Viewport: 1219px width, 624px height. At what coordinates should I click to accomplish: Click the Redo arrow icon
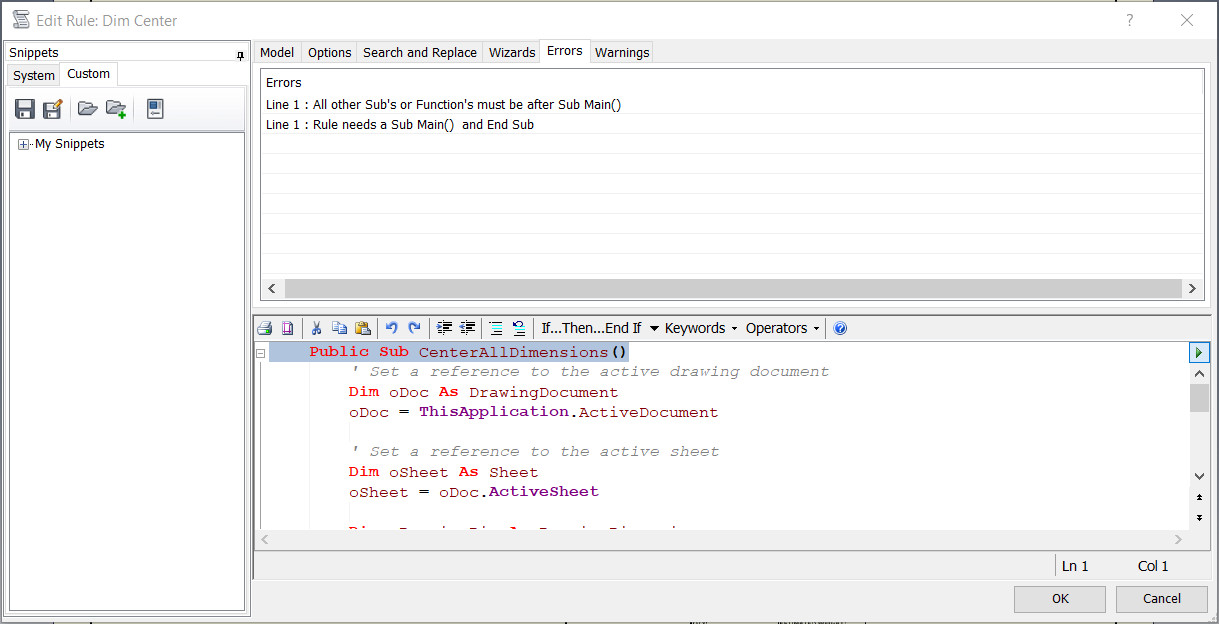point(415,328)
